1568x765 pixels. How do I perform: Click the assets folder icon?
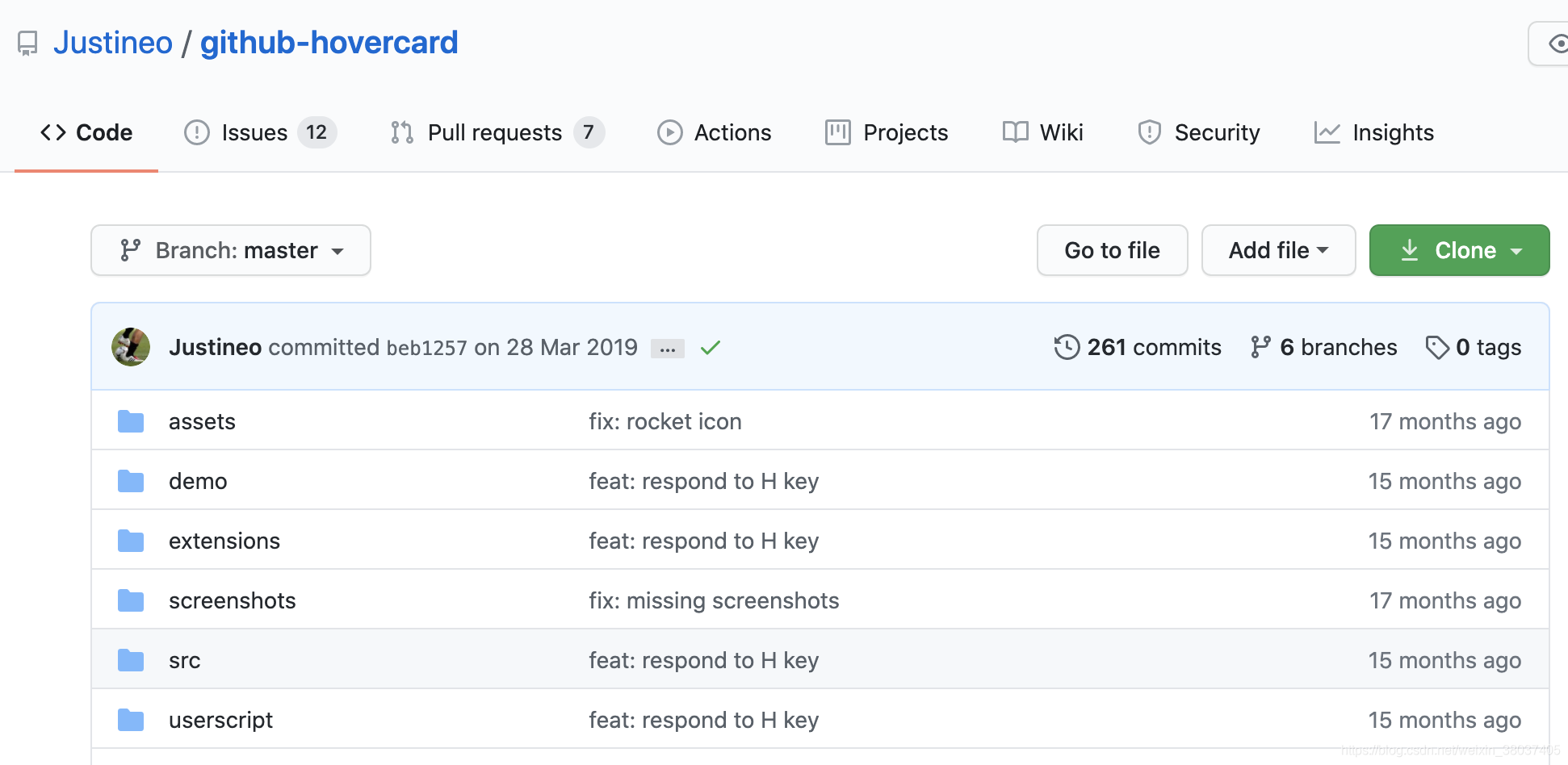(x=131, y=421)
